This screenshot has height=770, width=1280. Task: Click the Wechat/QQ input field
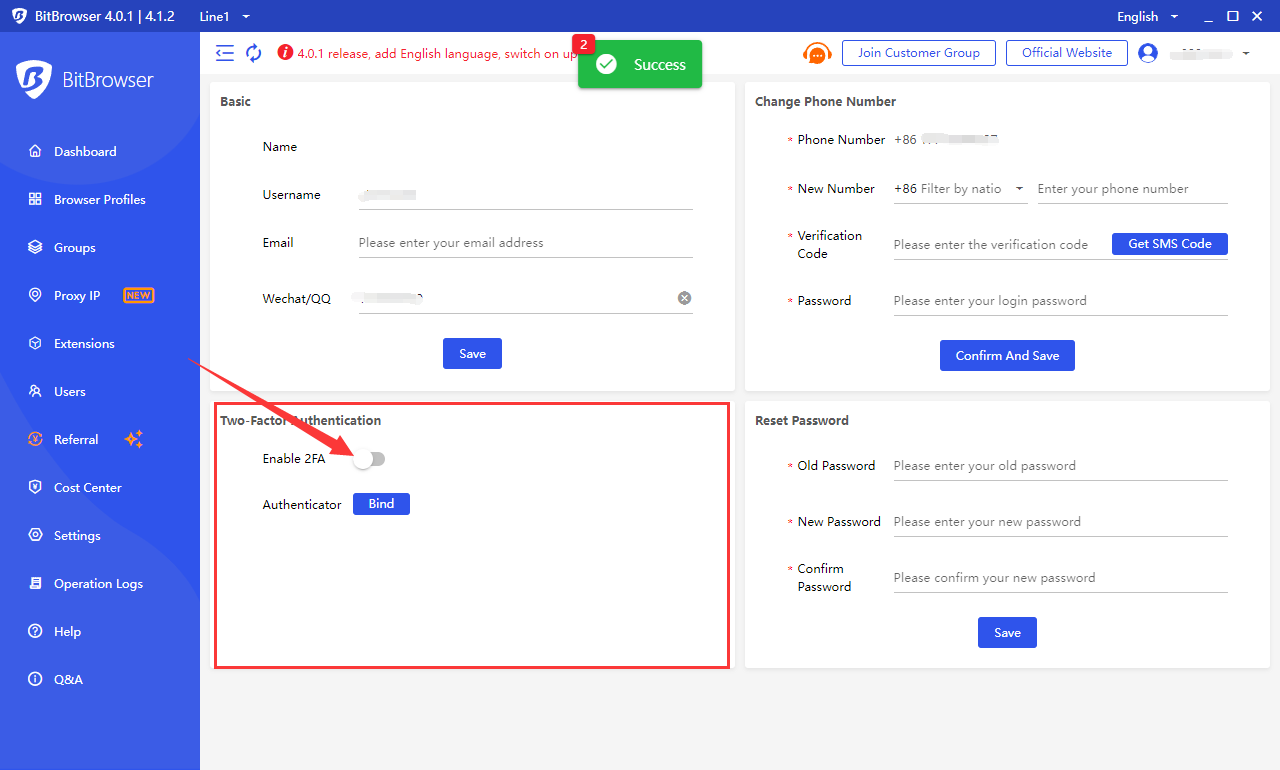(x=525, y=298)
